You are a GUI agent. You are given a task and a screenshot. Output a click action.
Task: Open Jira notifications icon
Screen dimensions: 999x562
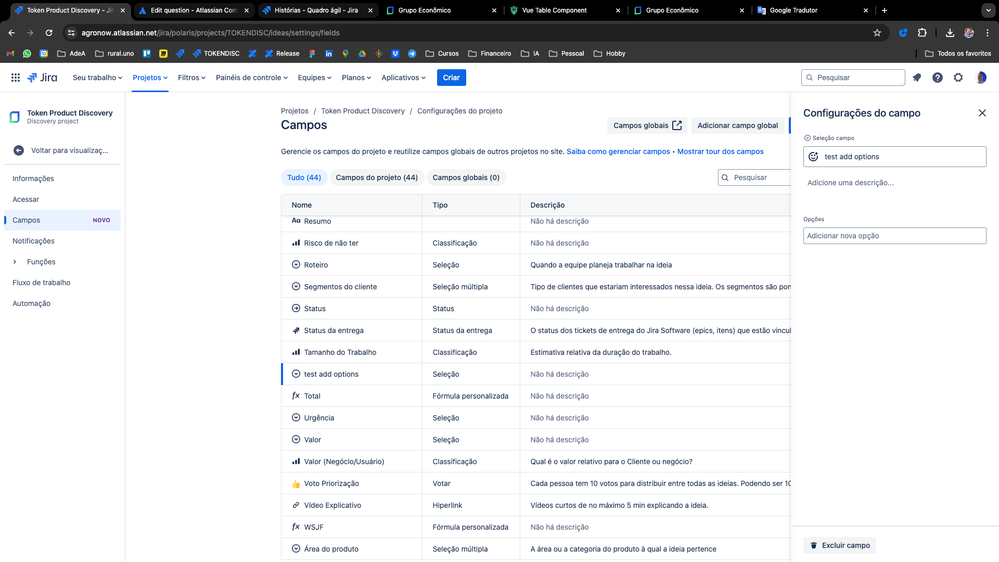coord(917,78)
